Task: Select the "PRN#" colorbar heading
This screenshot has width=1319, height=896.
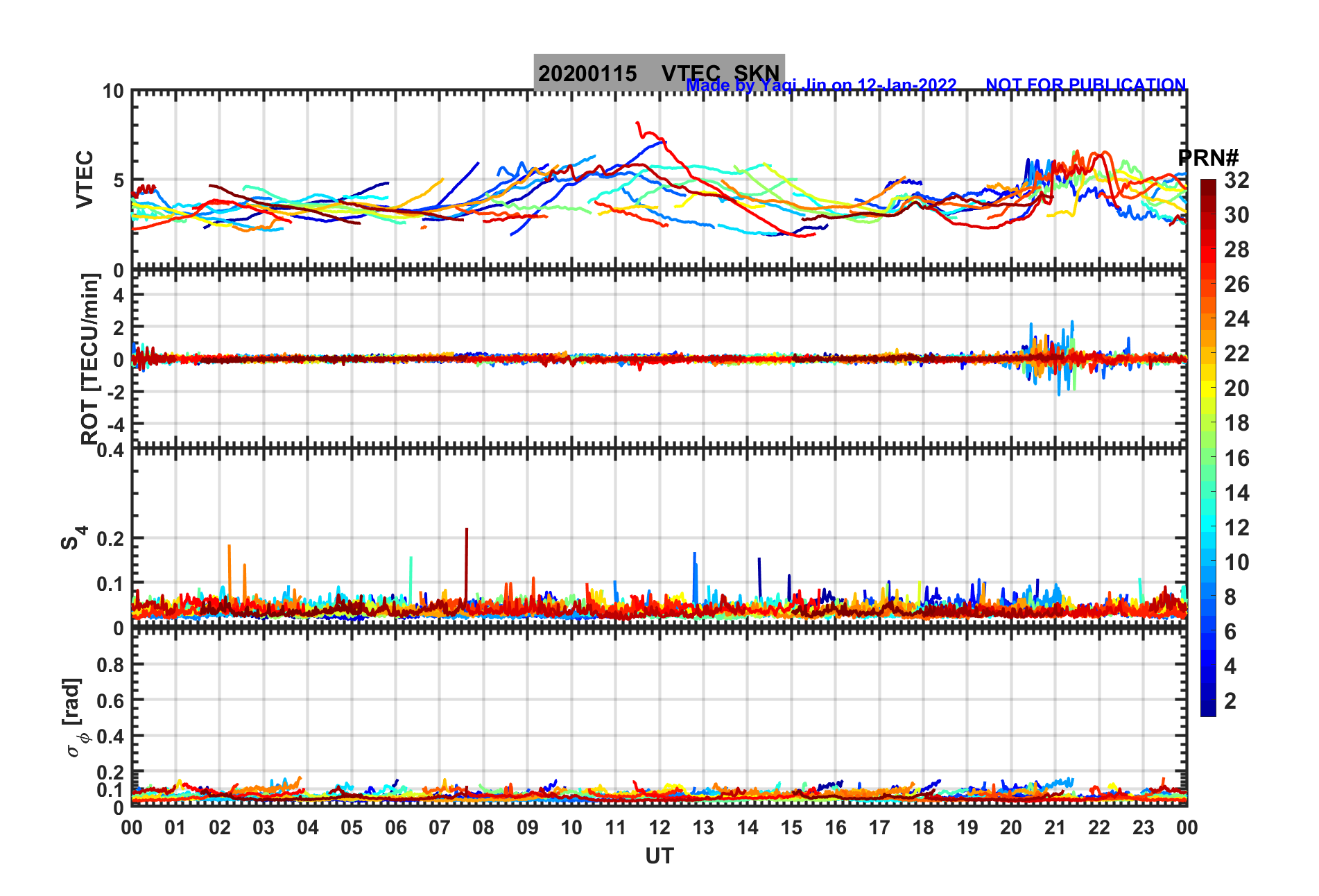Action: pos(1208,158)
